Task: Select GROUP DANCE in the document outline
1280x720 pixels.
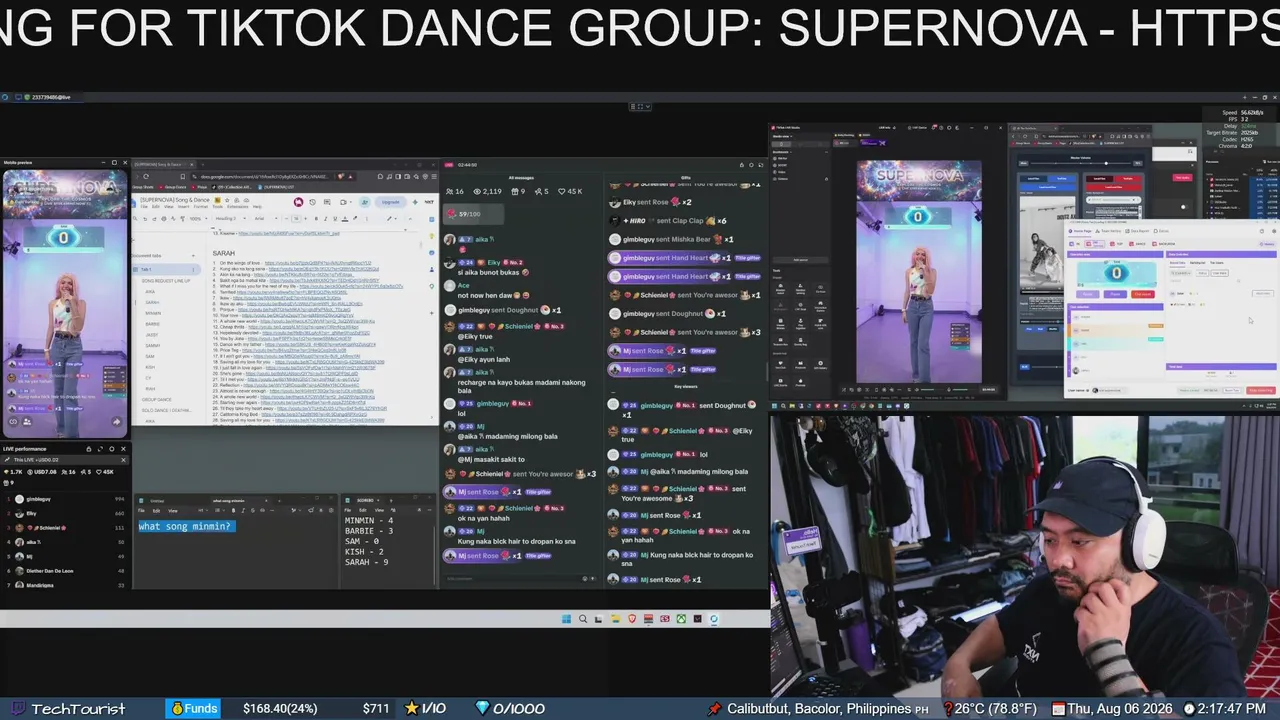Action: coord(157,400)
